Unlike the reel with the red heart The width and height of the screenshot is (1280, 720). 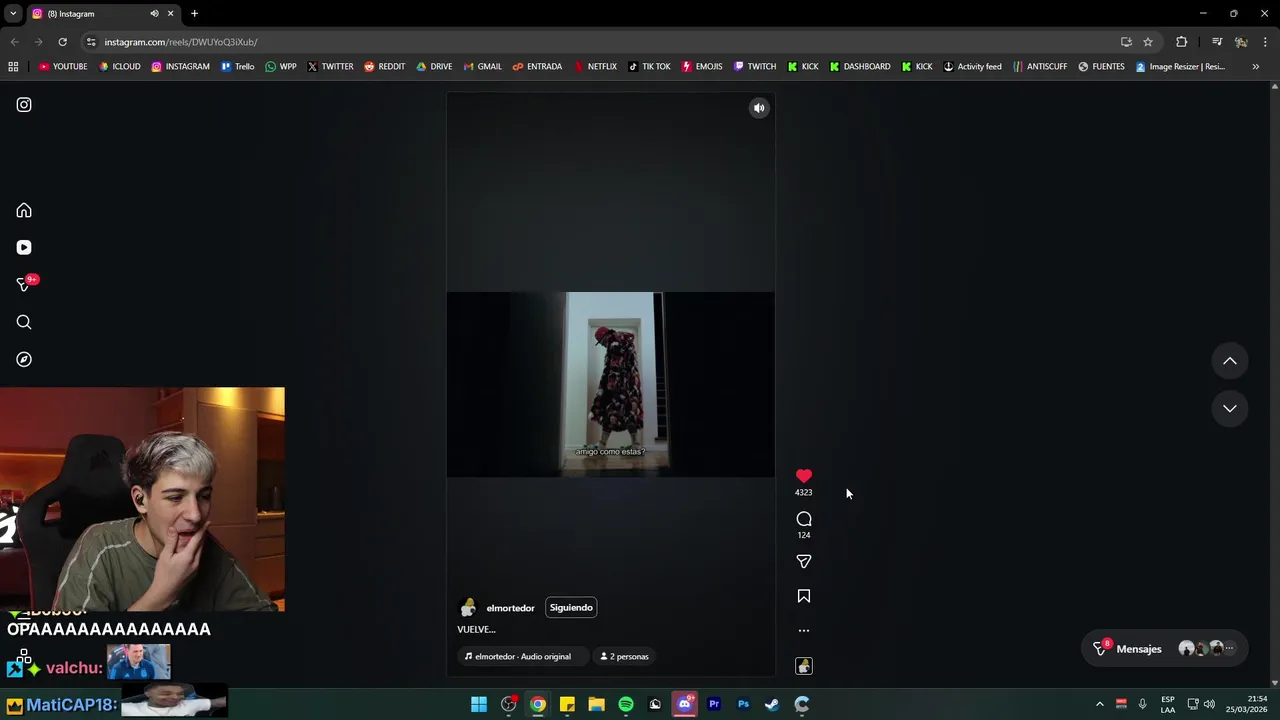pyautogui.click(x=804, y=476)
